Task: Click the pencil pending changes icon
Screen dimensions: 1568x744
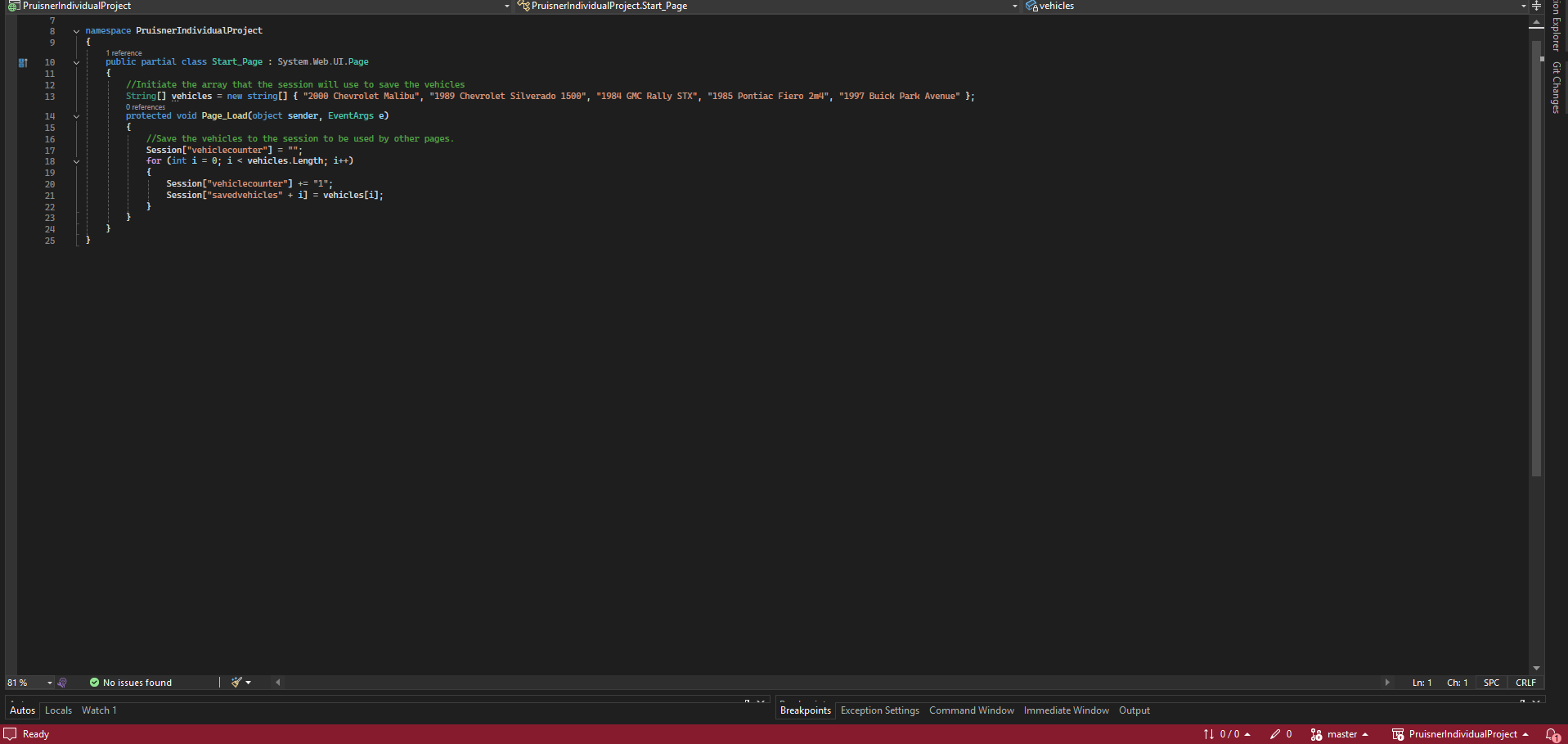Action: pos(1274,734)
